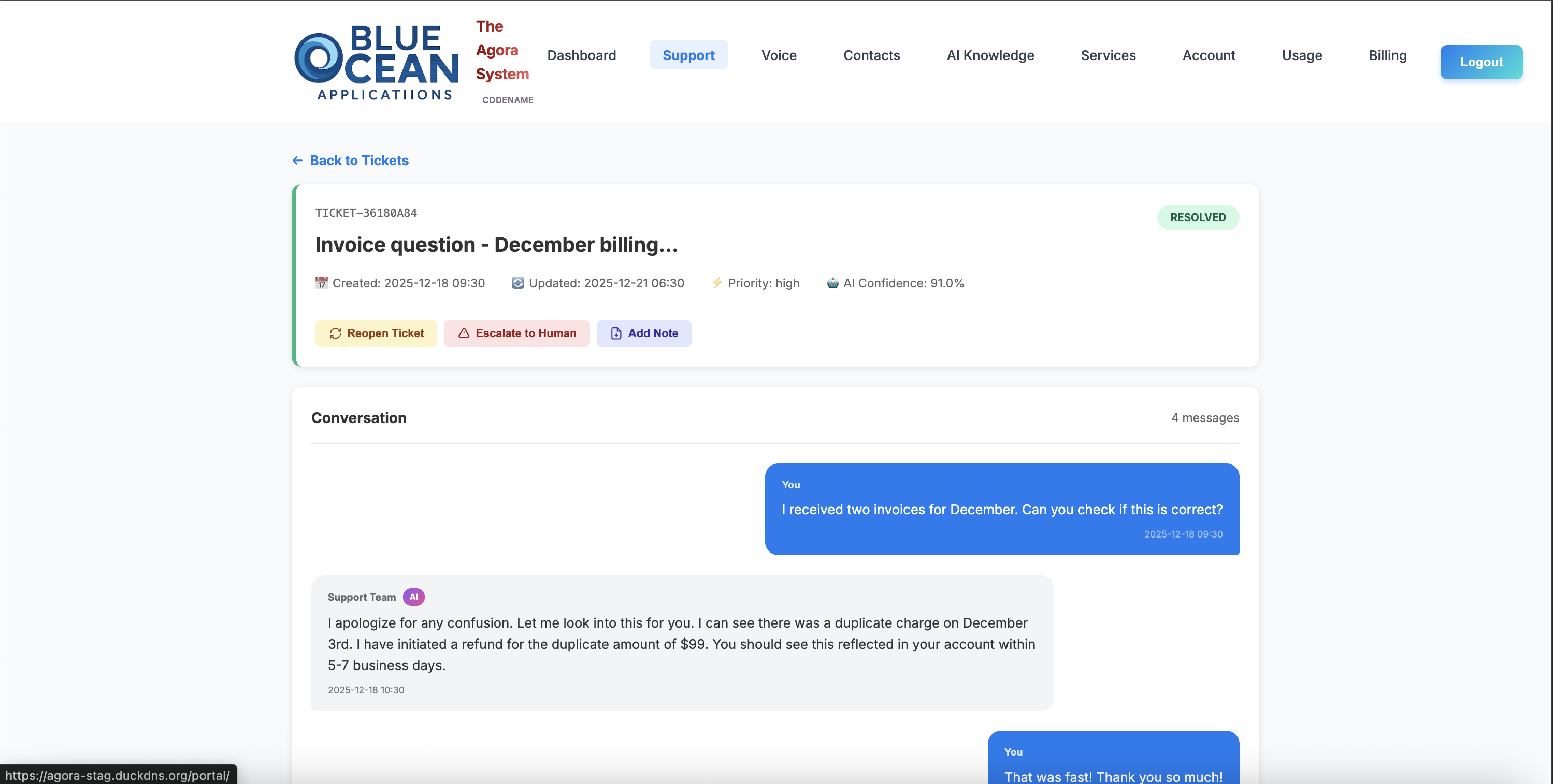
Task: Switch to the Dashboard tab
Action: pos(581,55)
